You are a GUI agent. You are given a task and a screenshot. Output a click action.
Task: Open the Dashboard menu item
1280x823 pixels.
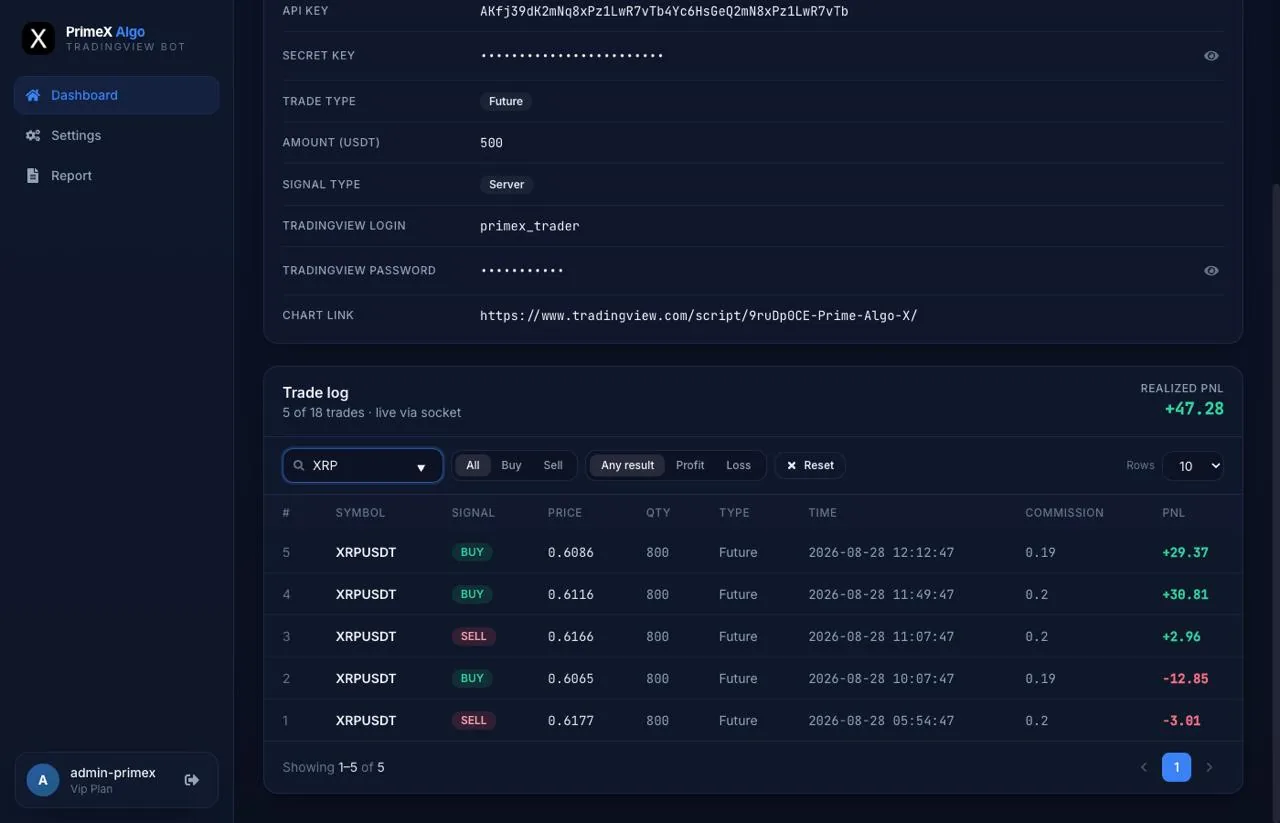[117, 95]
